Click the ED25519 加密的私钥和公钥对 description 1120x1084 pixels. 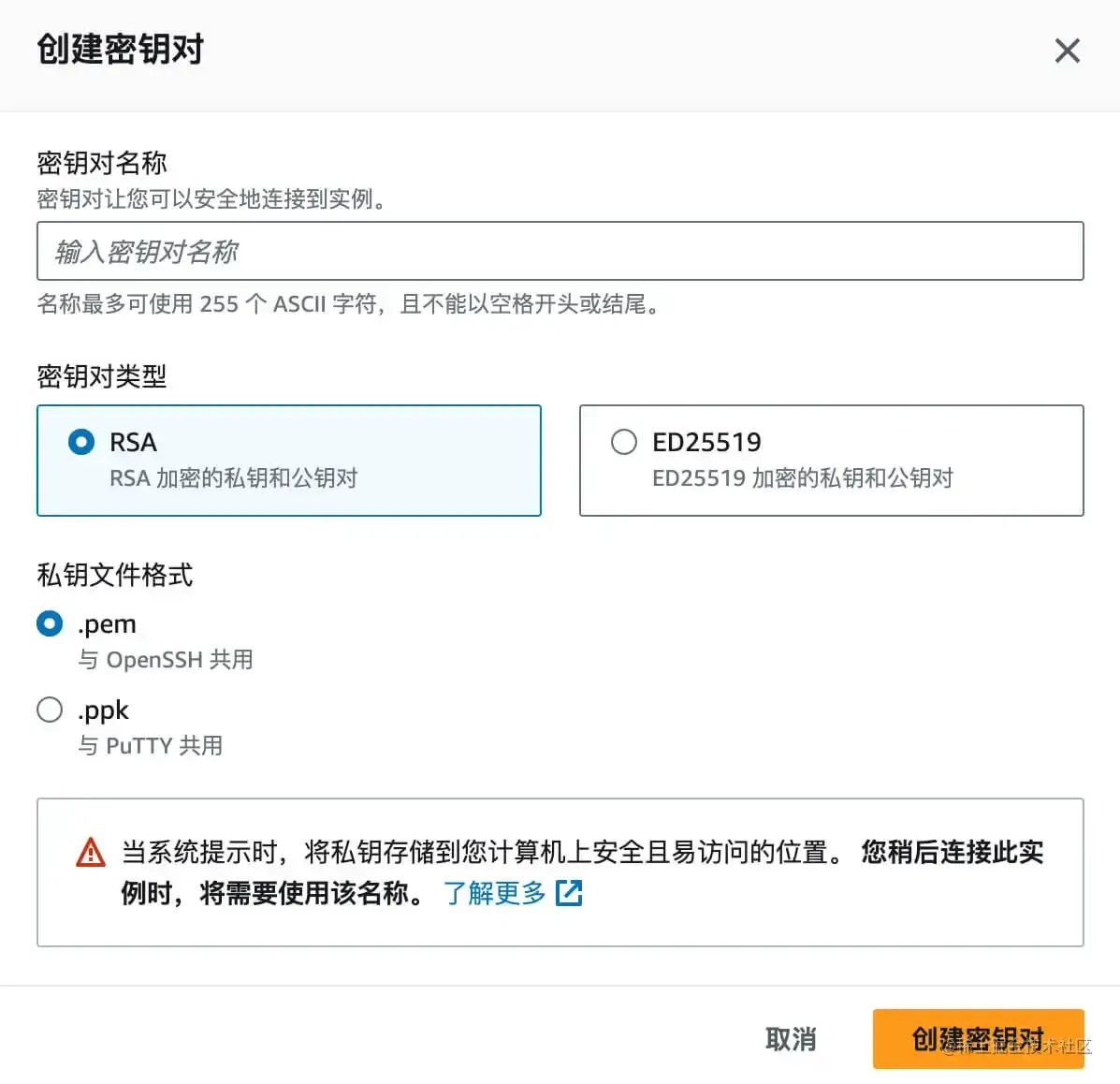coord(803,478)
